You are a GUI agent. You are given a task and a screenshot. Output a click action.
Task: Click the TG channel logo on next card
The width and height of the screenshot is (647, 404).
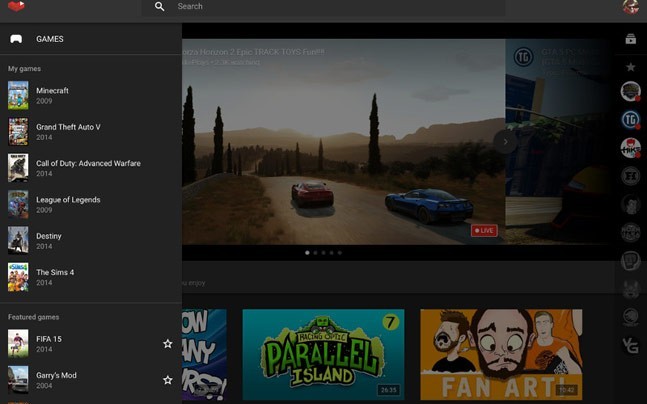tap(524, 57)
